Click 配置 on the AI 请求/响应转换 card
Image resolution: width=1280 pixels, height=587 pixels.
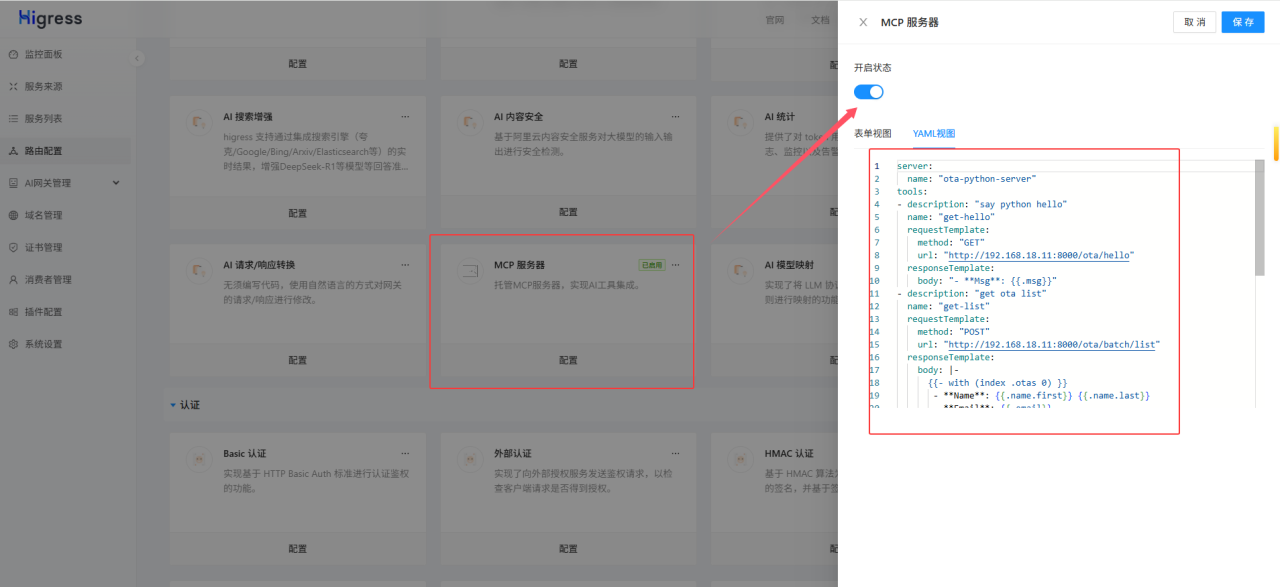tap(298, 360)
